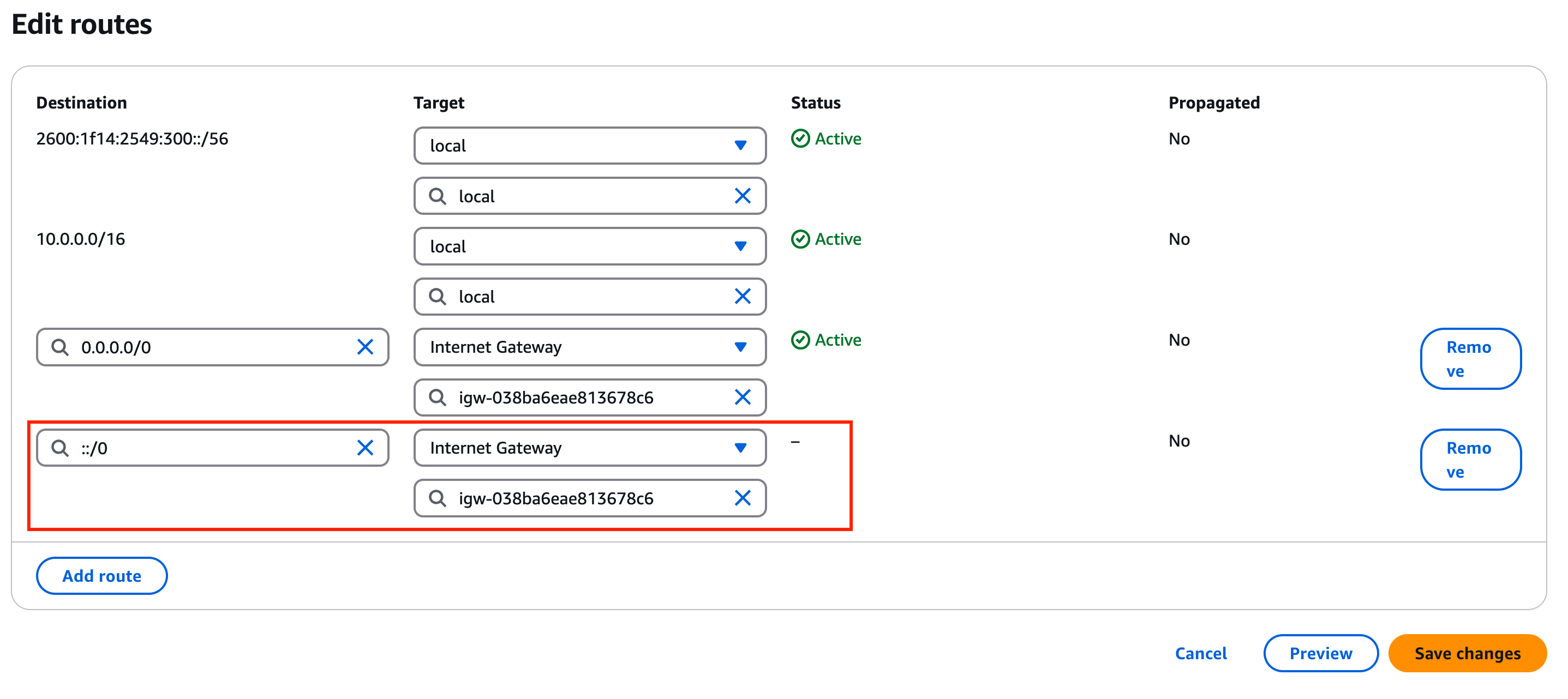Clear the igw target of the ::/0 route

point(742,498)
